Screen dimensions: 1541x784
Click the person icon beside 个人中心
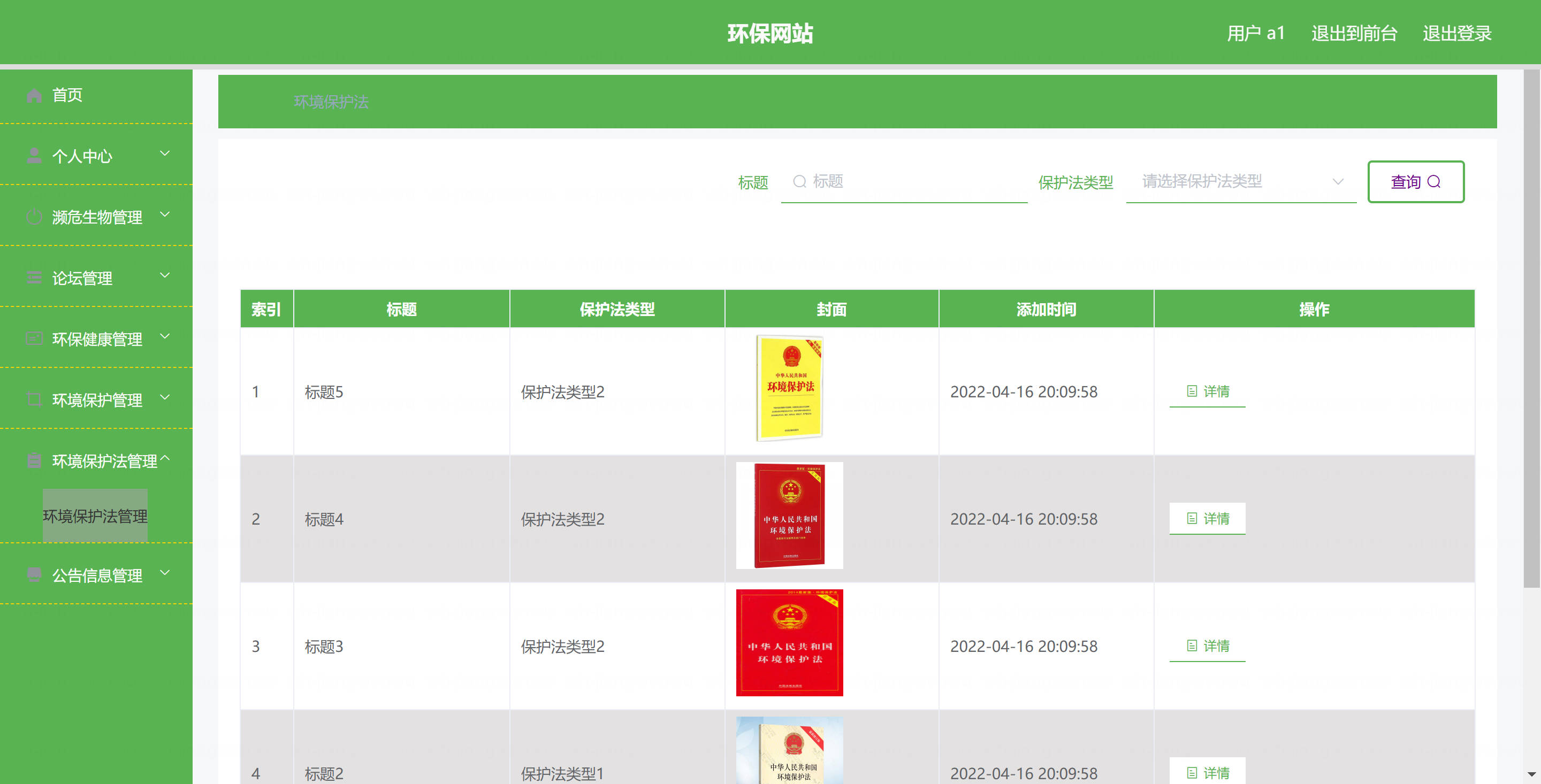34,156
